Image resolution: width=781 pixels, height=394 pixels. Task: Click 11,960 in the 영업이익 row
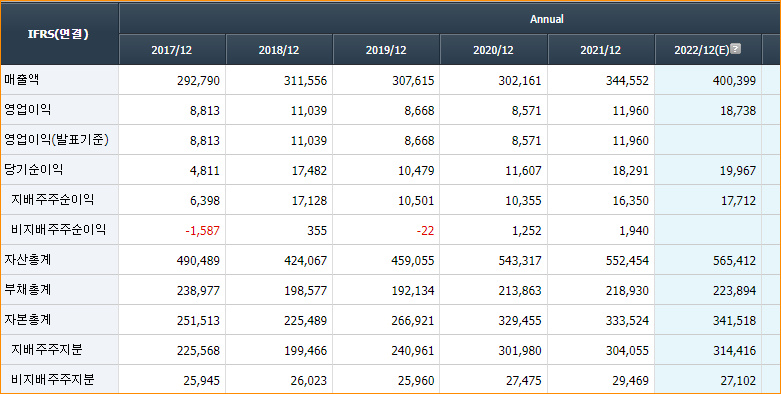pos(631,111)
